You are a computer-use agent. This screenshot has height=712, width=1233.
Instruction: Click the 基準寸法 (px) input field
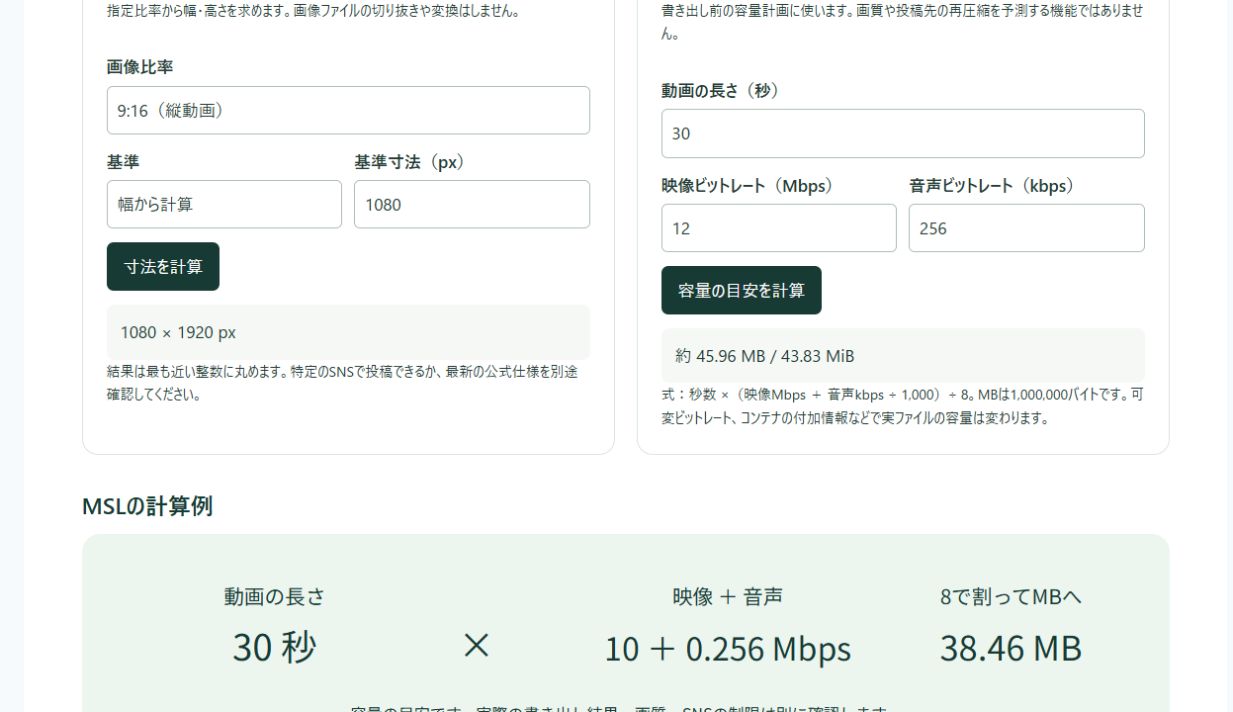[472, 204]
